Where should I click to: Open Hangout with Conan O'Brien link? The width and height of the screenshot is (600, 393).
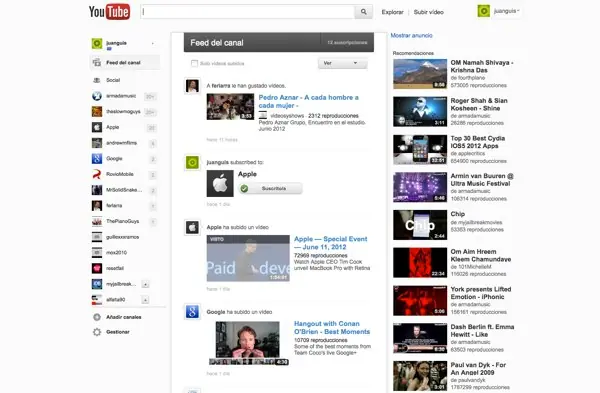(332, 328)
